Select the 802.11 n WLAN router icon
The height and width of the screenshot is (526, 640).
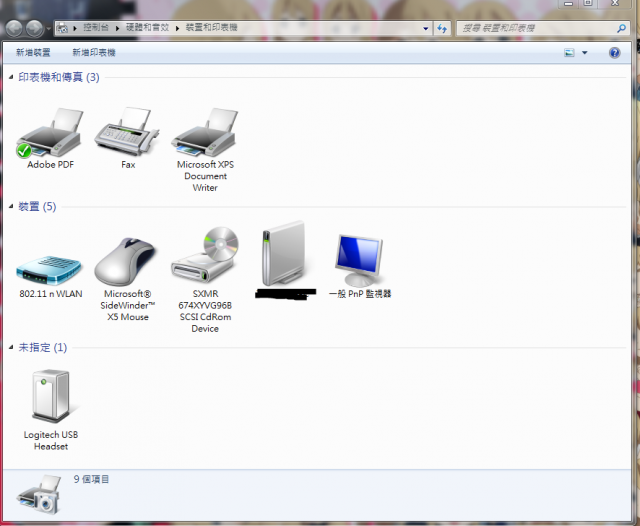pyautogui.click(x=49, y=270)
